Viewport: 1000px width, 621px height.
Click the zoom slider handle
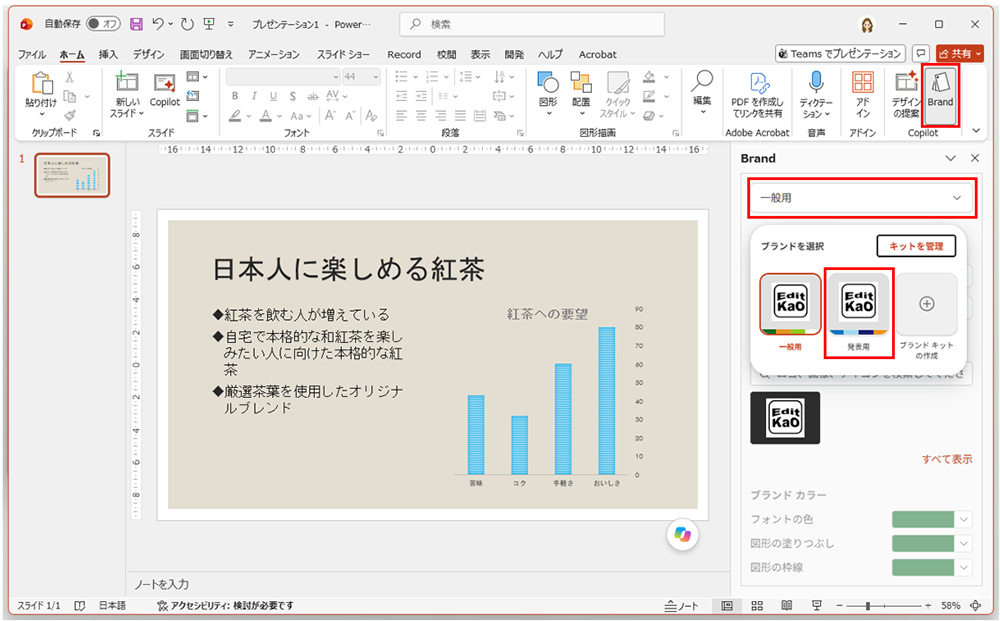tap(867, 606)
